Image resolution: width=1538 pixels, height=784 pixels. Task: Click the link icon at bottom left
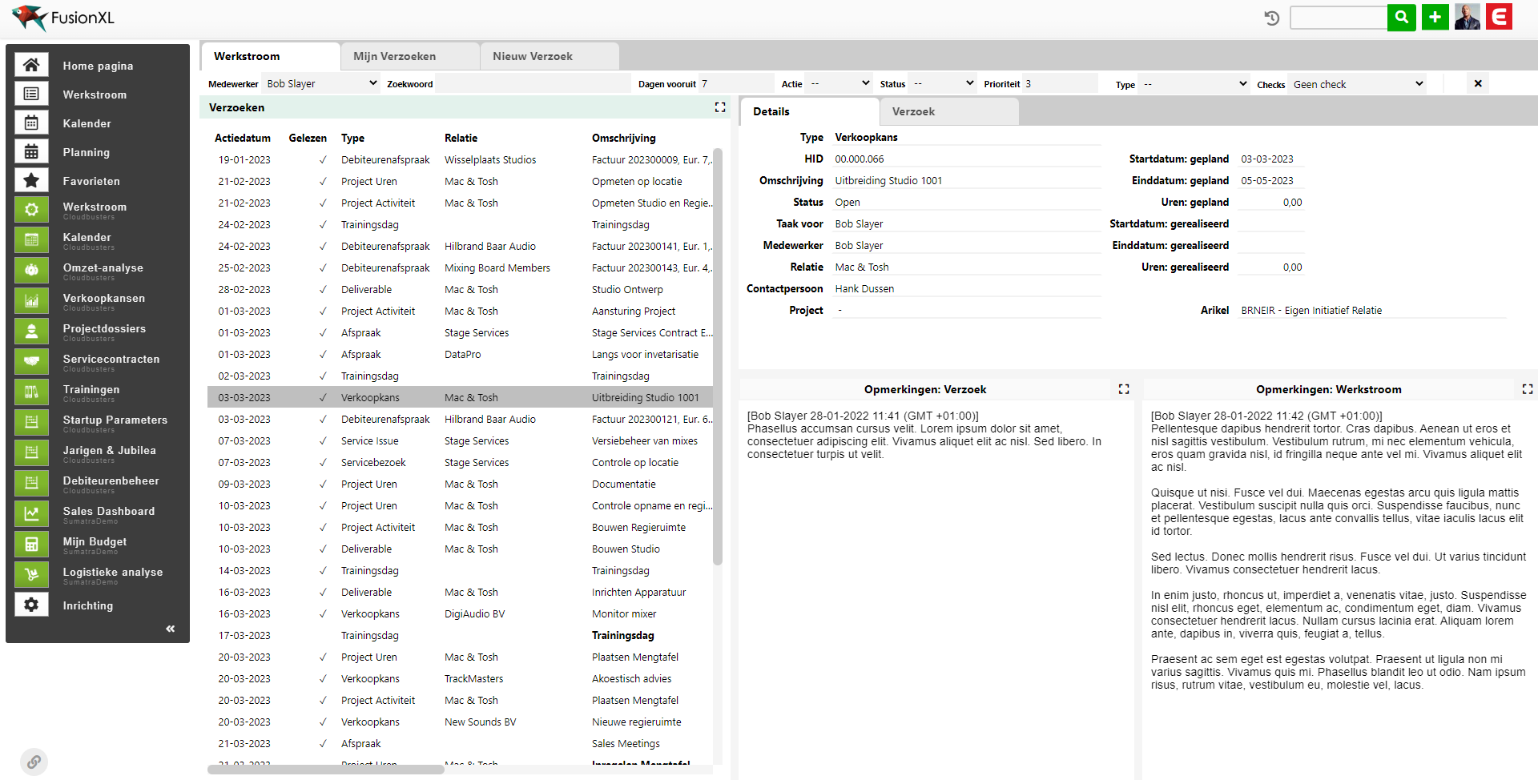tap(34, 762)
